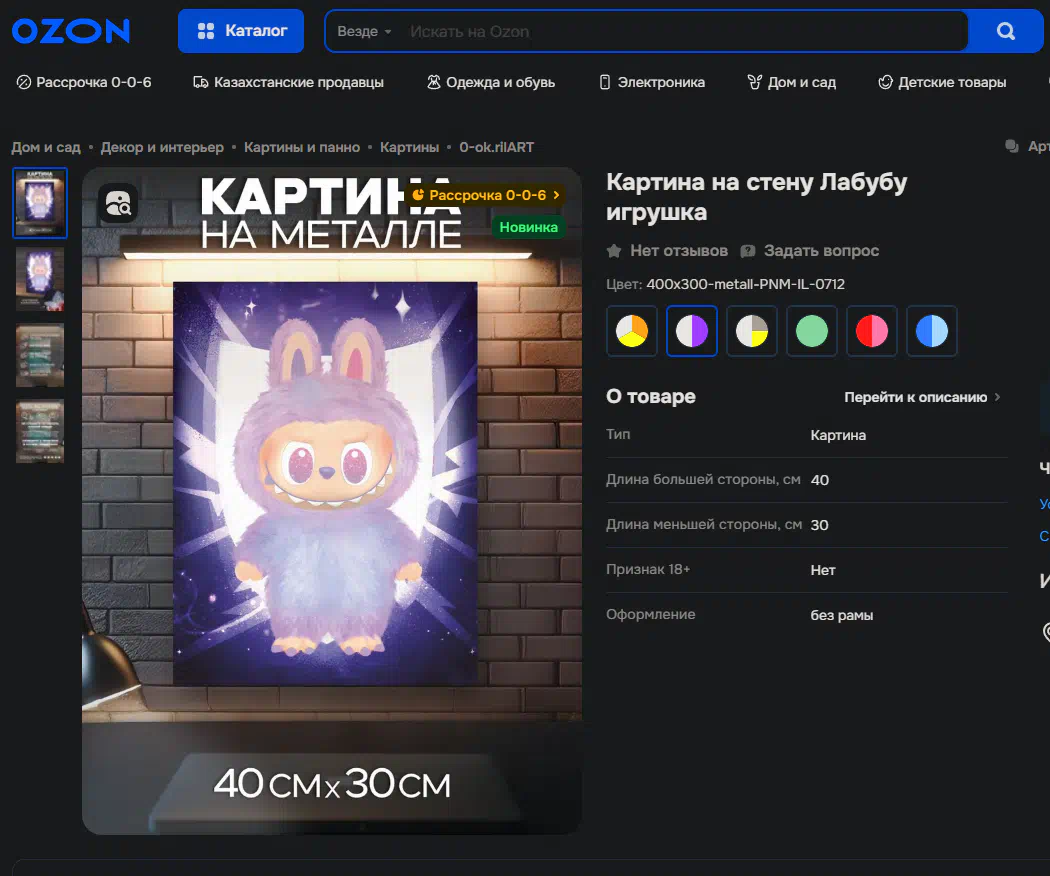Click the Картина type value
The width and height of the screenshot is (1050, 876).
[838, 435]
